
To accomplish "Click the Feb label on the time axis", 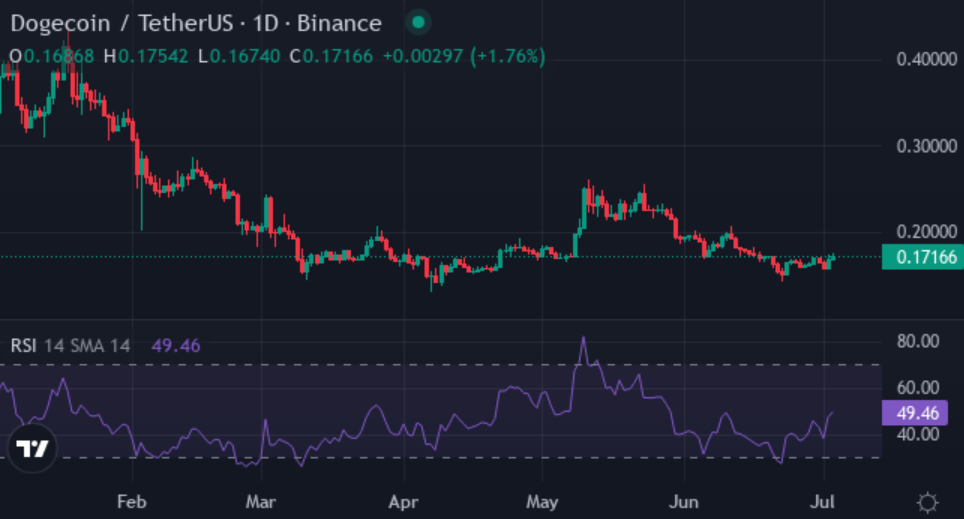I will pyautogui.click(x=132, y=500).
